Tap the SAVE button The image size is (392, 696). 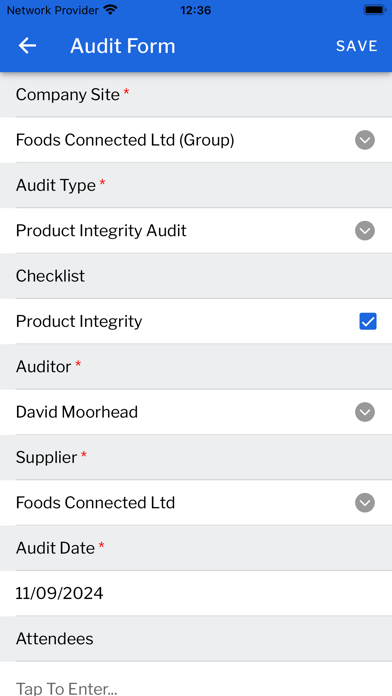pyautogui.click(x=356, y=46)
